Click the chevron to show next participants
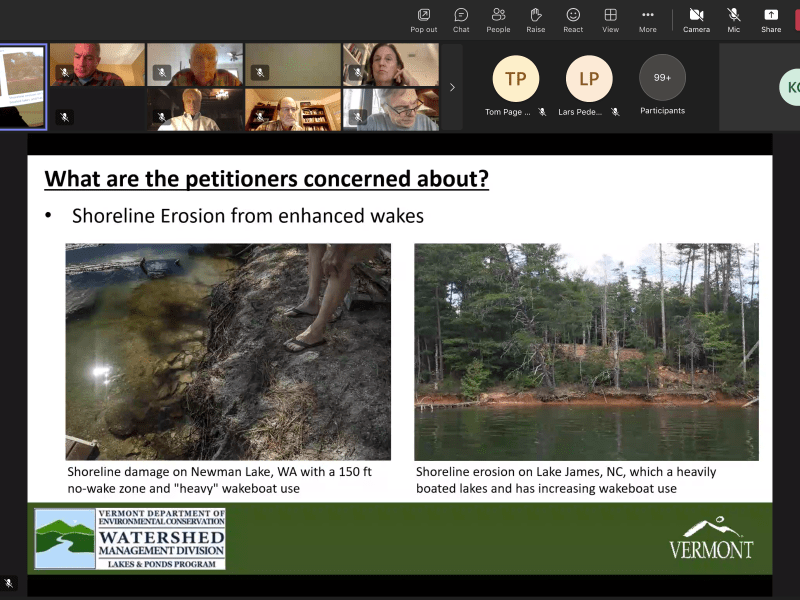Viewport: 800px width, 600px height. point(452,87)
